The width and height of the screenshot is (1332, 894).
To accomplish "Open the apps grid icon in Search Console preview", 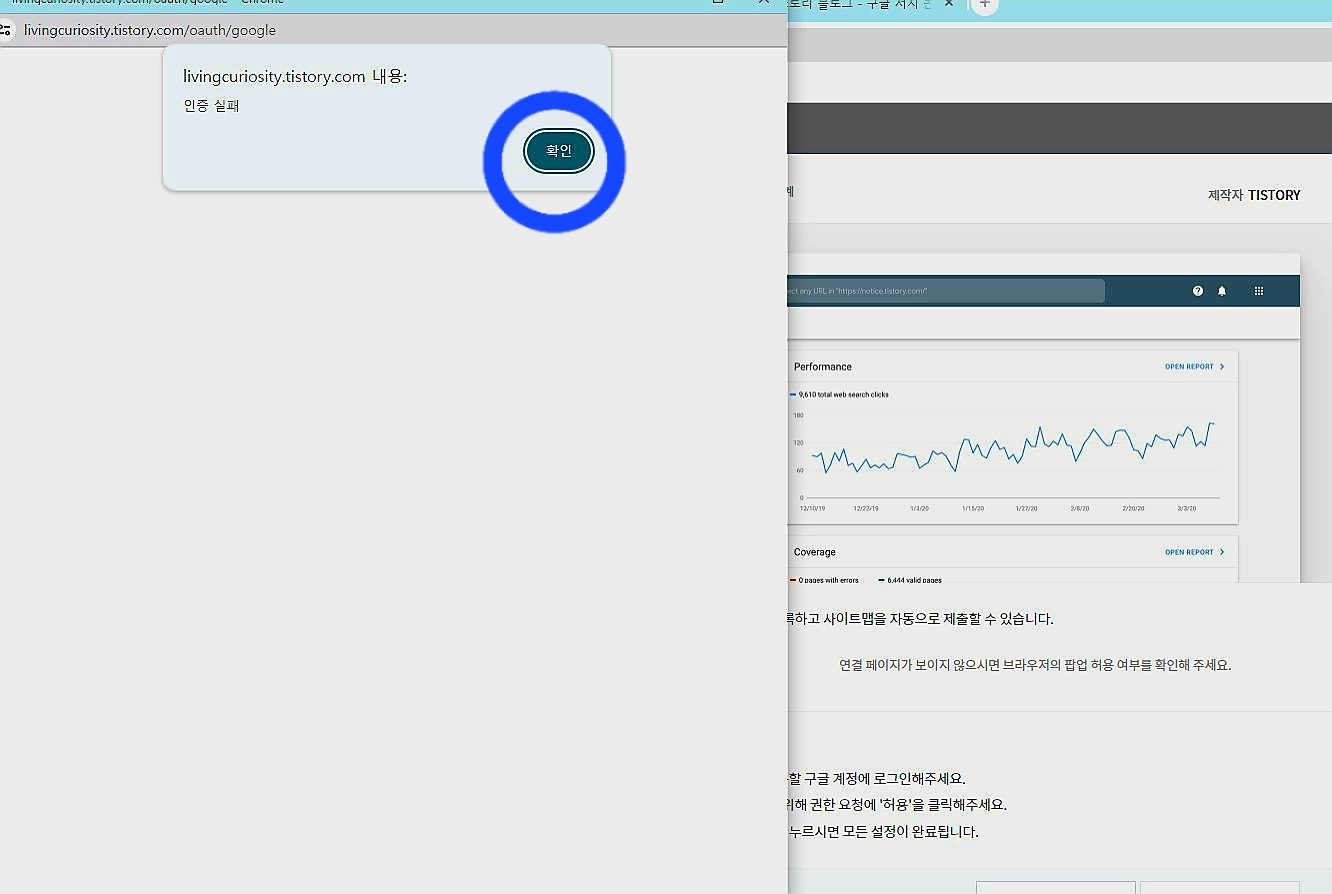I will [x=1259, y=291].
